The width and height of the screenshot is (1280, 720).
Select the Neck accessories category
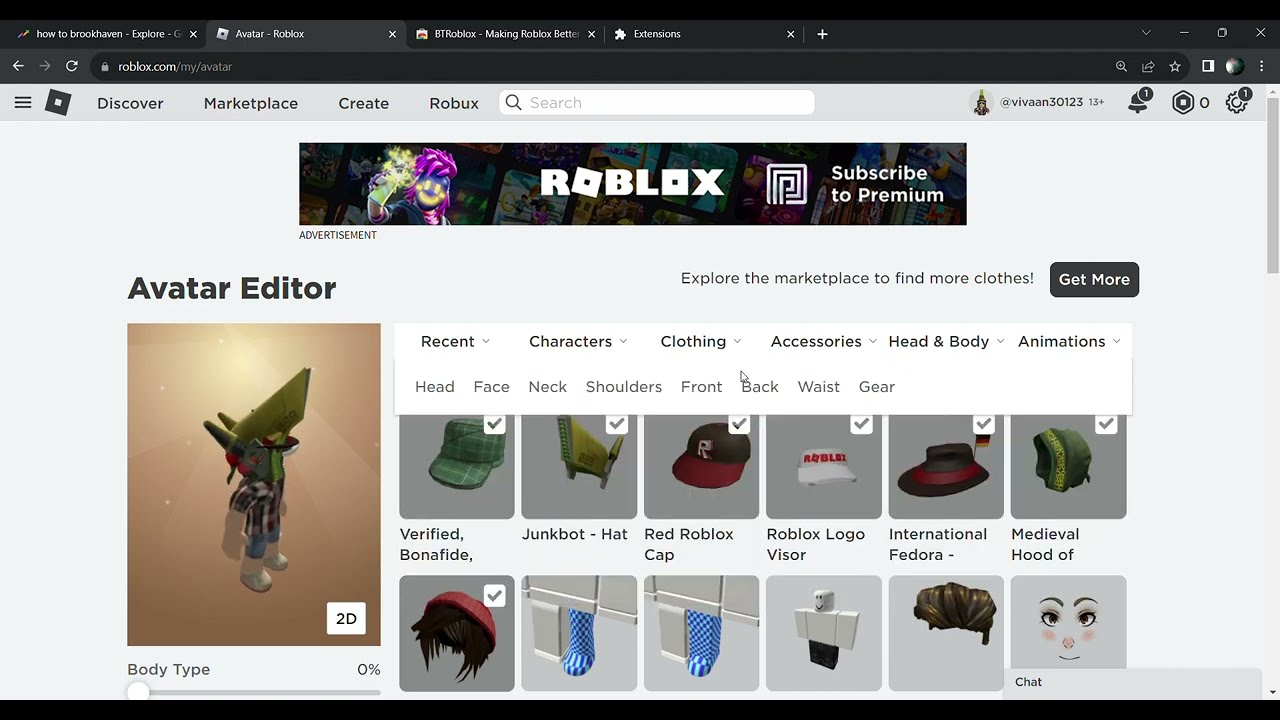[547, 386]
